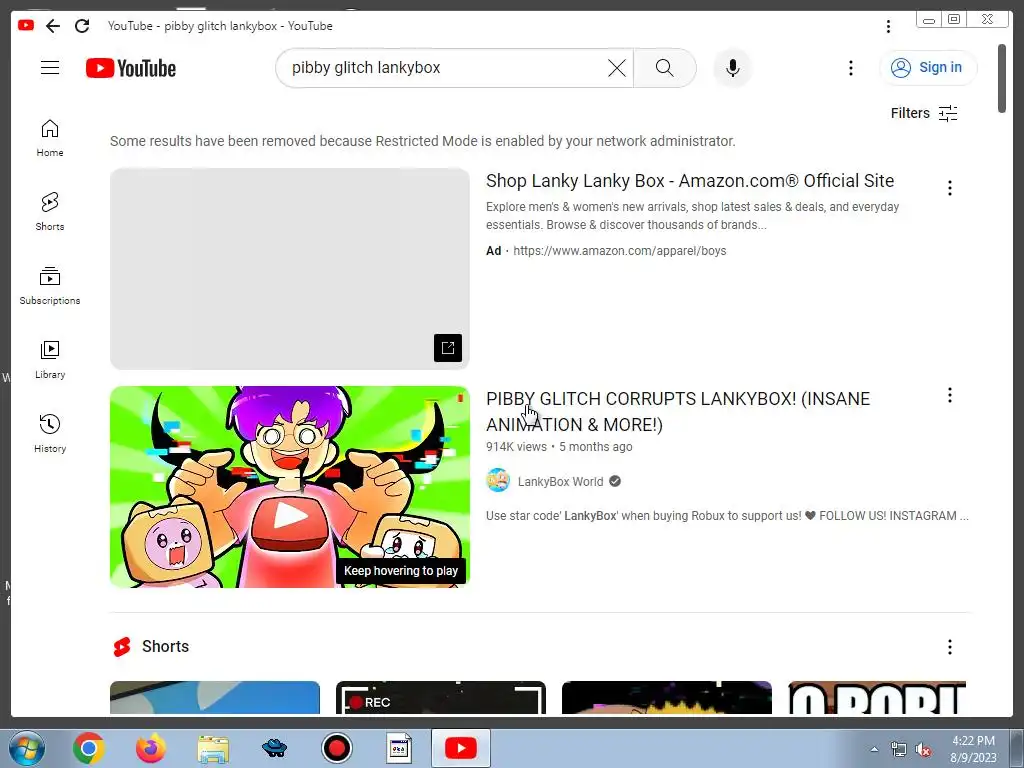The width and height of the screenshot is (1024, 768).
Task: Click the '914K views • 5 months ago' text
Action: tap(559, 447)
